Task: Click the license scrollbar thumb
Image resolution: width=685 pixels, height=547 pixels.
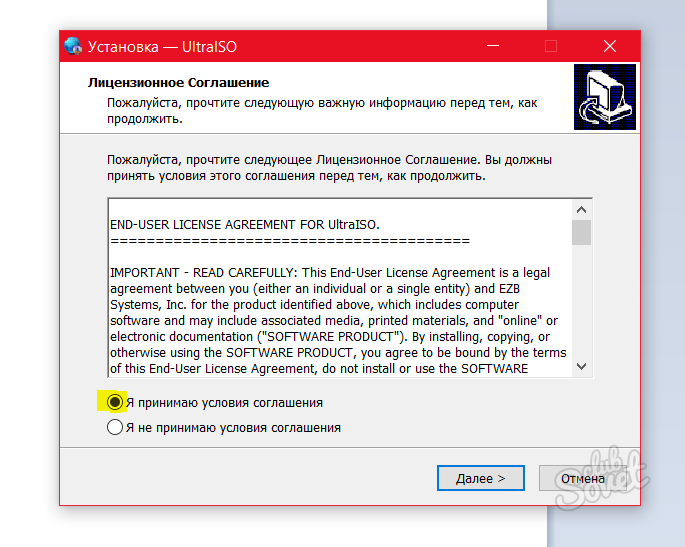Action: [581, 232]
